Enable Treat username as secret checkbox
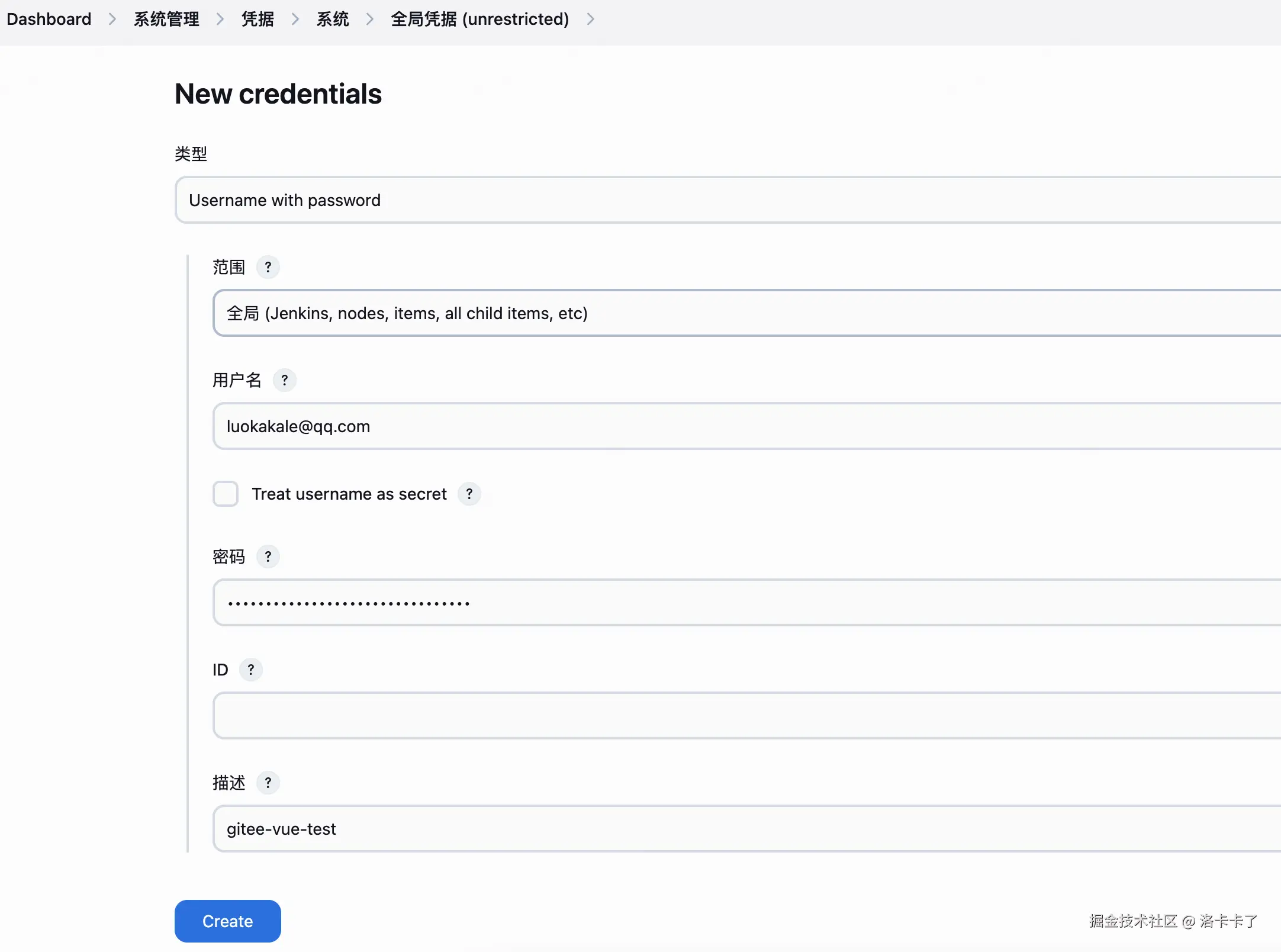Screen dimensions: 1281x952 pos(226,494)
